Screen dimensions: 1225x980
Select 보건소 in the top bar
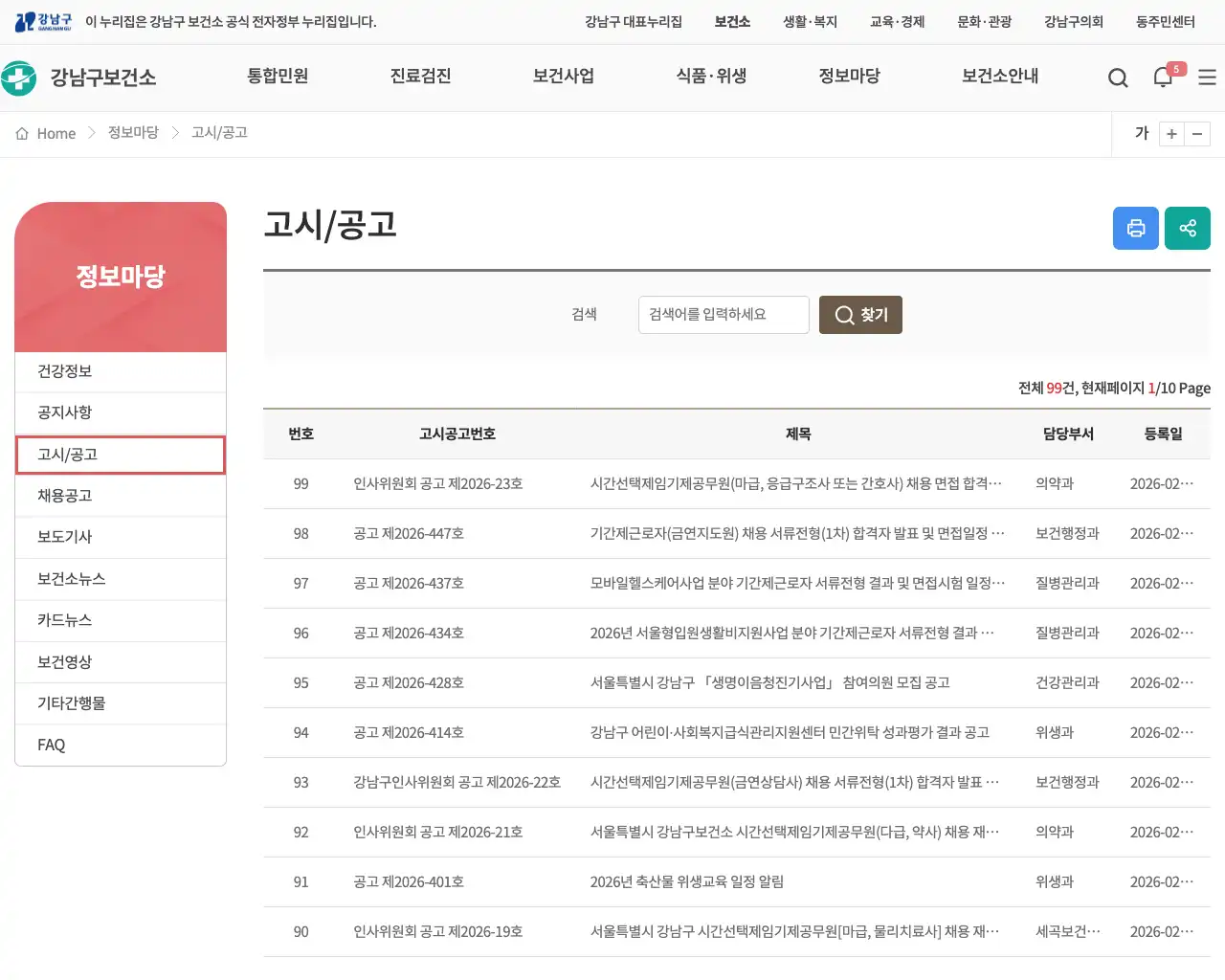point(732,21)
